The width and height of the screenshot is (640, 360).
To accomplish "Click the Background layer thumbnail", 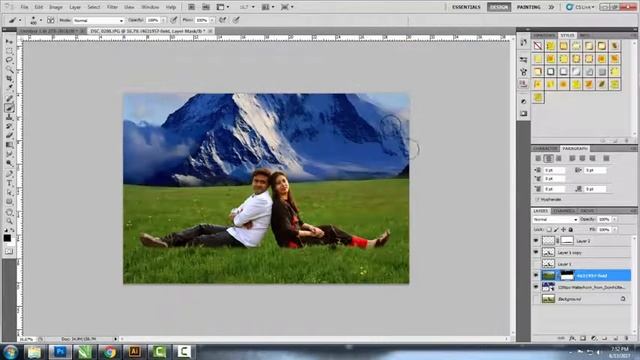I will click(548, 299).
